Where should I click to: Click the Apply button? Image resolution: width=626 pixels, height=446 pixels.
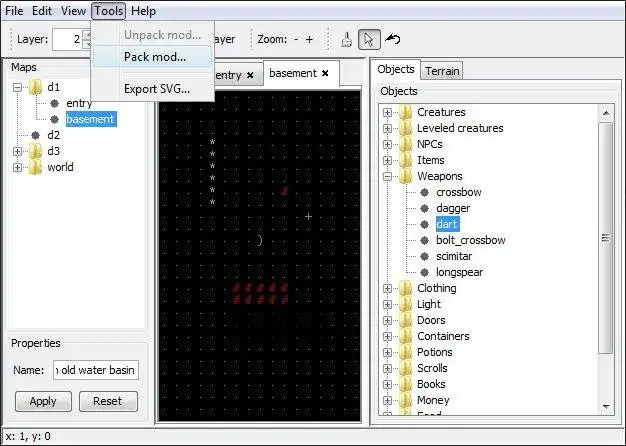(x=43, y=401)
